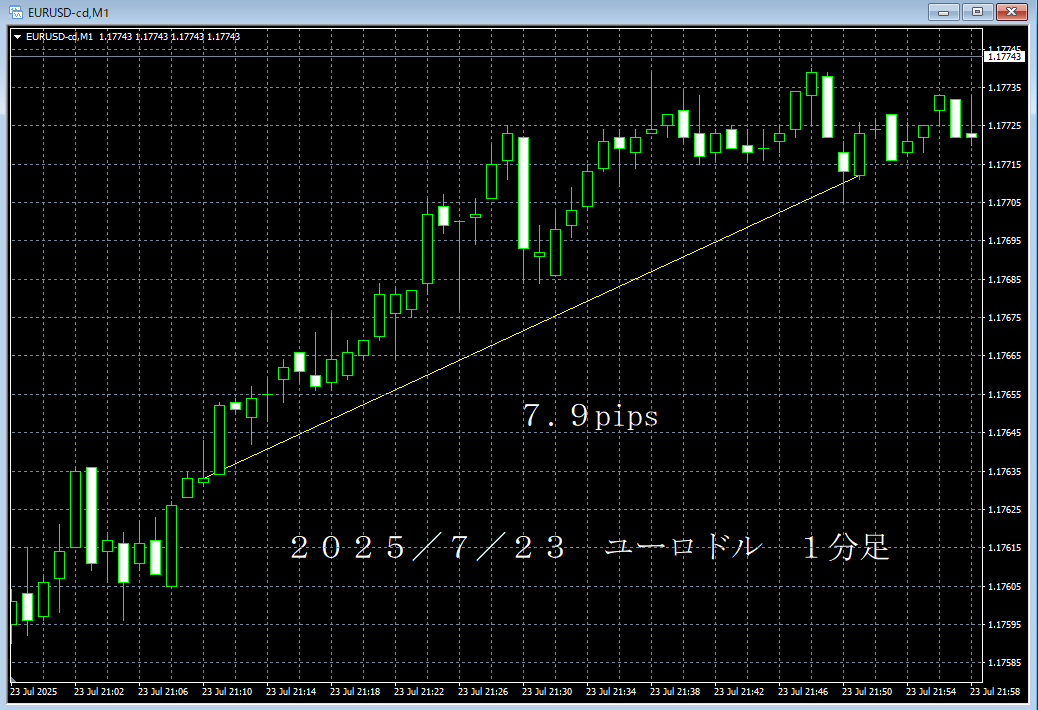Open the chart dropdown arrow beside EURUSD-cd,M1
The width and height of the screenshot is (1038, 710).
18,37
